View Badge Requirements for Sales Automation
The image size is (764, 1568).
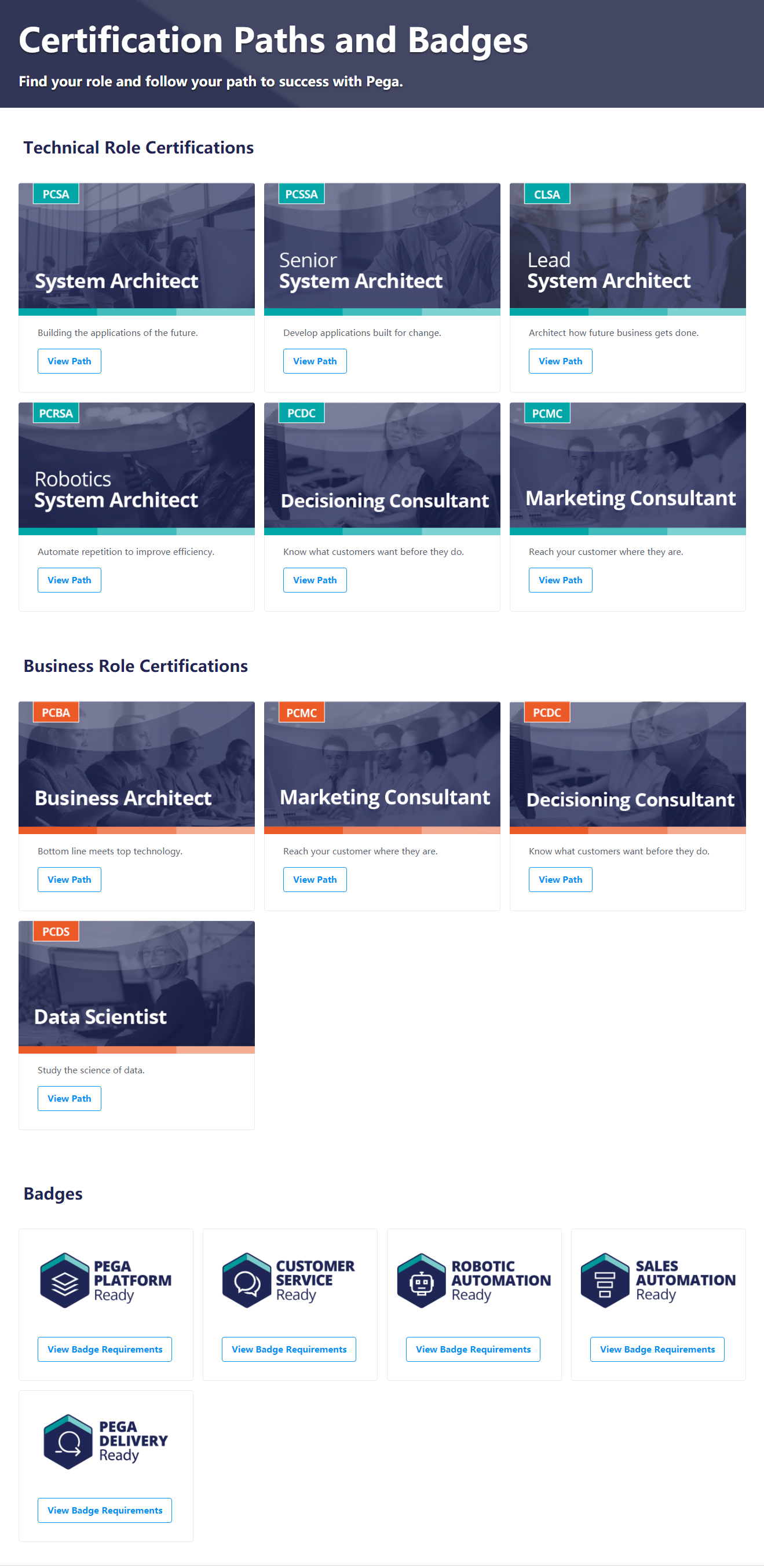[x=657, y=1350]
